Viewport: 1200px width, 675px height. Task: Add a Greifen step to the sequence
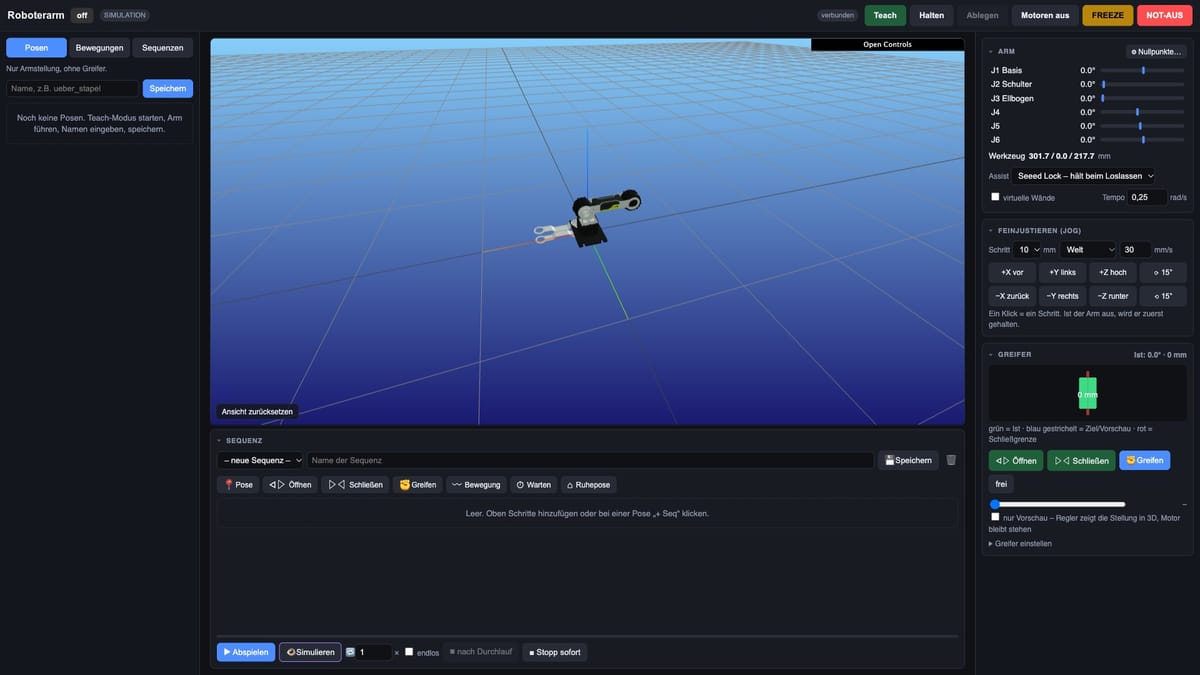[418, 484]
